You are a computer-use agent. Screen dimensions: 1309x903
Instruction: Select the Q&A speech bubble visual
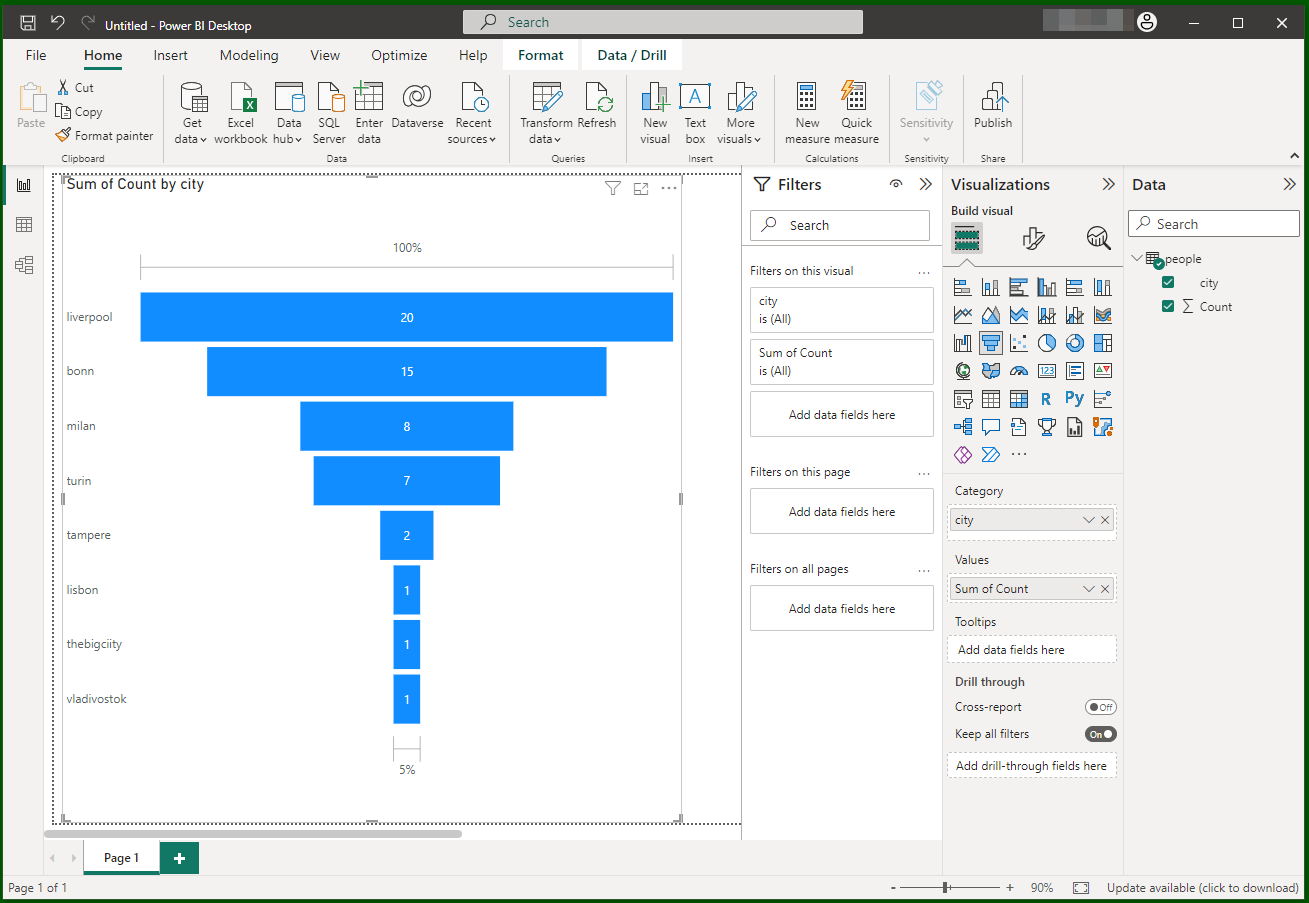(991, 427)
